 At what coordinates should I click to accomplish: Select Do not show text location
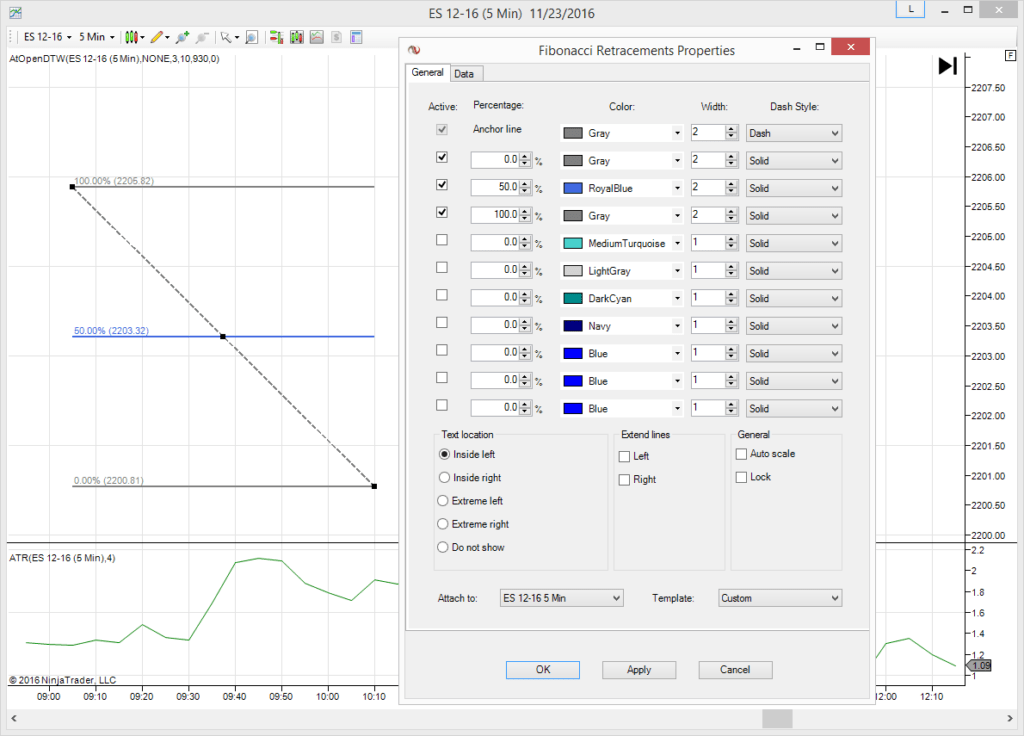[x=443, y=547]
